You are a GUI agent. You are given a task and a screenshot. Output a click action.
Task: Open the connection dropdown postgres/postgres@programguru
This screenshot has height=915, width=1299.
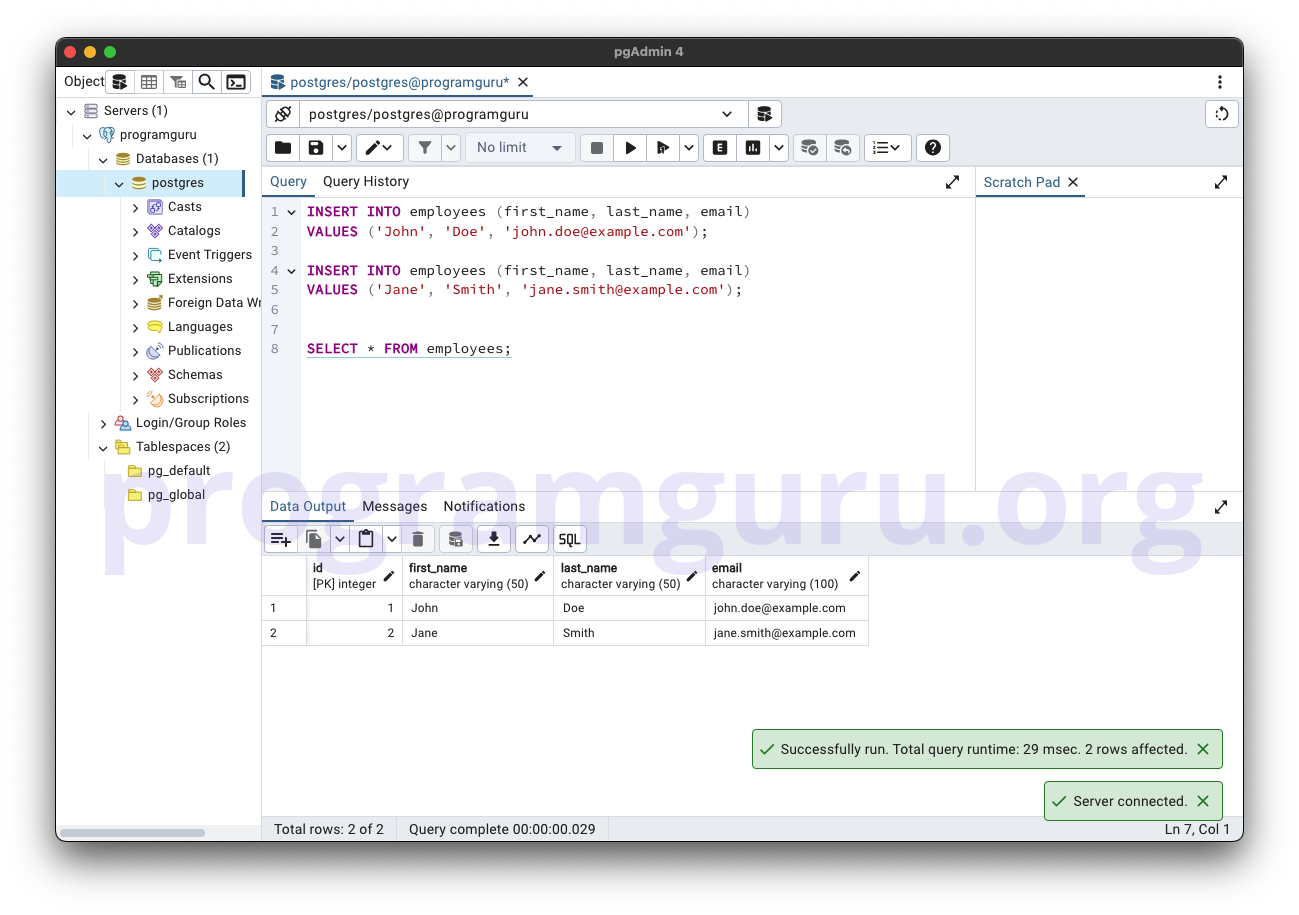pos(523,114)
